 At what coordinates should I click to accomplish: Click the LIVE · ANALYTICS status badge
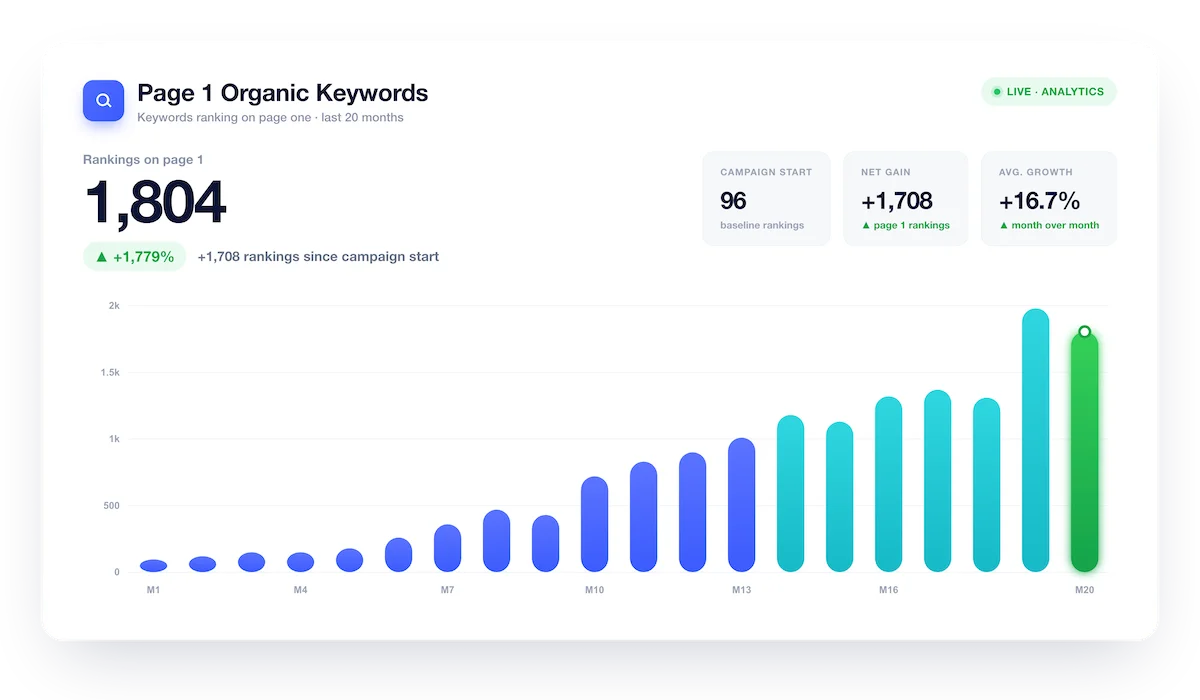click(x=1049, y=92)
